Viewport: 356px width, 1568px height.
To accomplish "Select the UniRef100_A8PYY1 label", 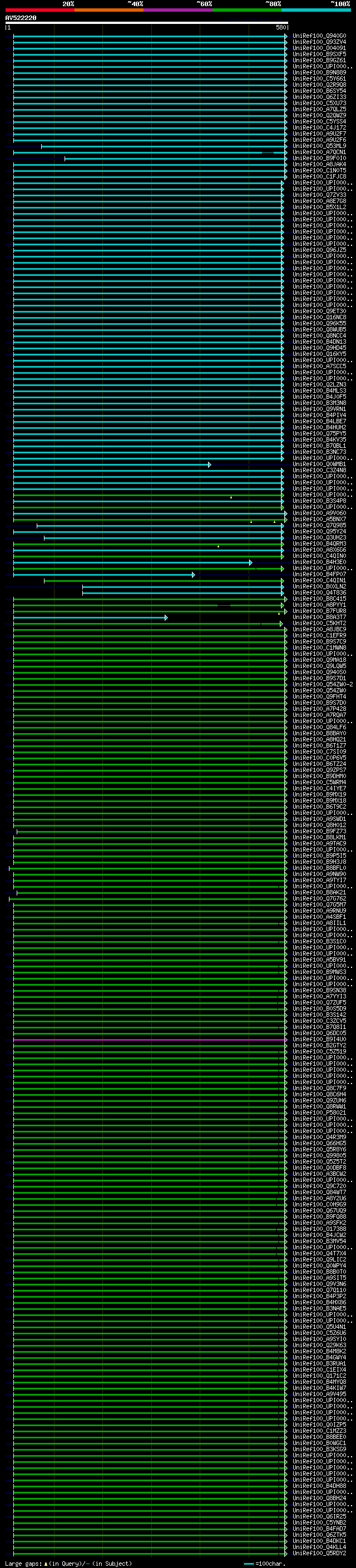I will [x=319, y=606].
